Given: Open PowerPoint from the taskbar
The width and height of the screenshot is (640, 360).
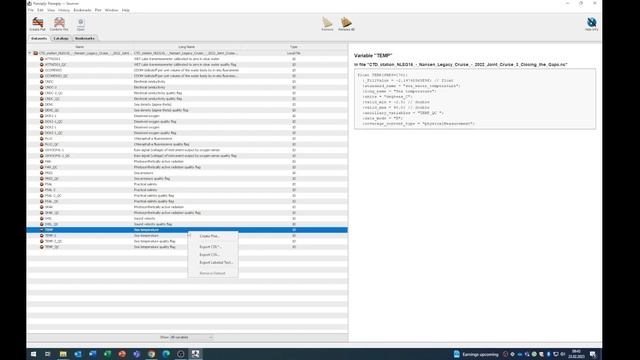Looking at the screenshot, I should point(122,354).
